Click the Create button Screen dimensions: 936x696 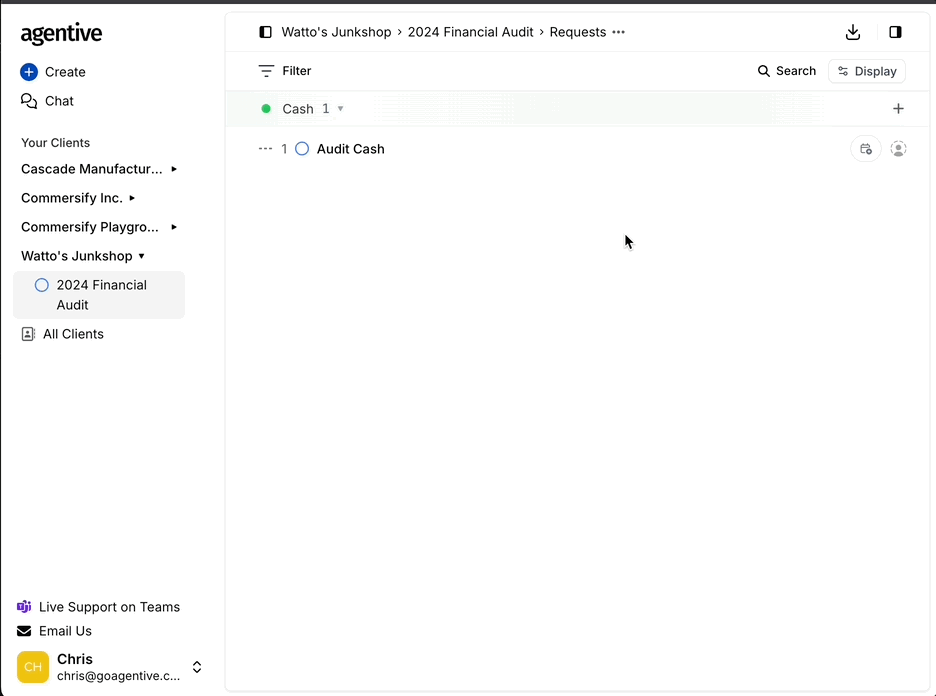click(53, 72)
